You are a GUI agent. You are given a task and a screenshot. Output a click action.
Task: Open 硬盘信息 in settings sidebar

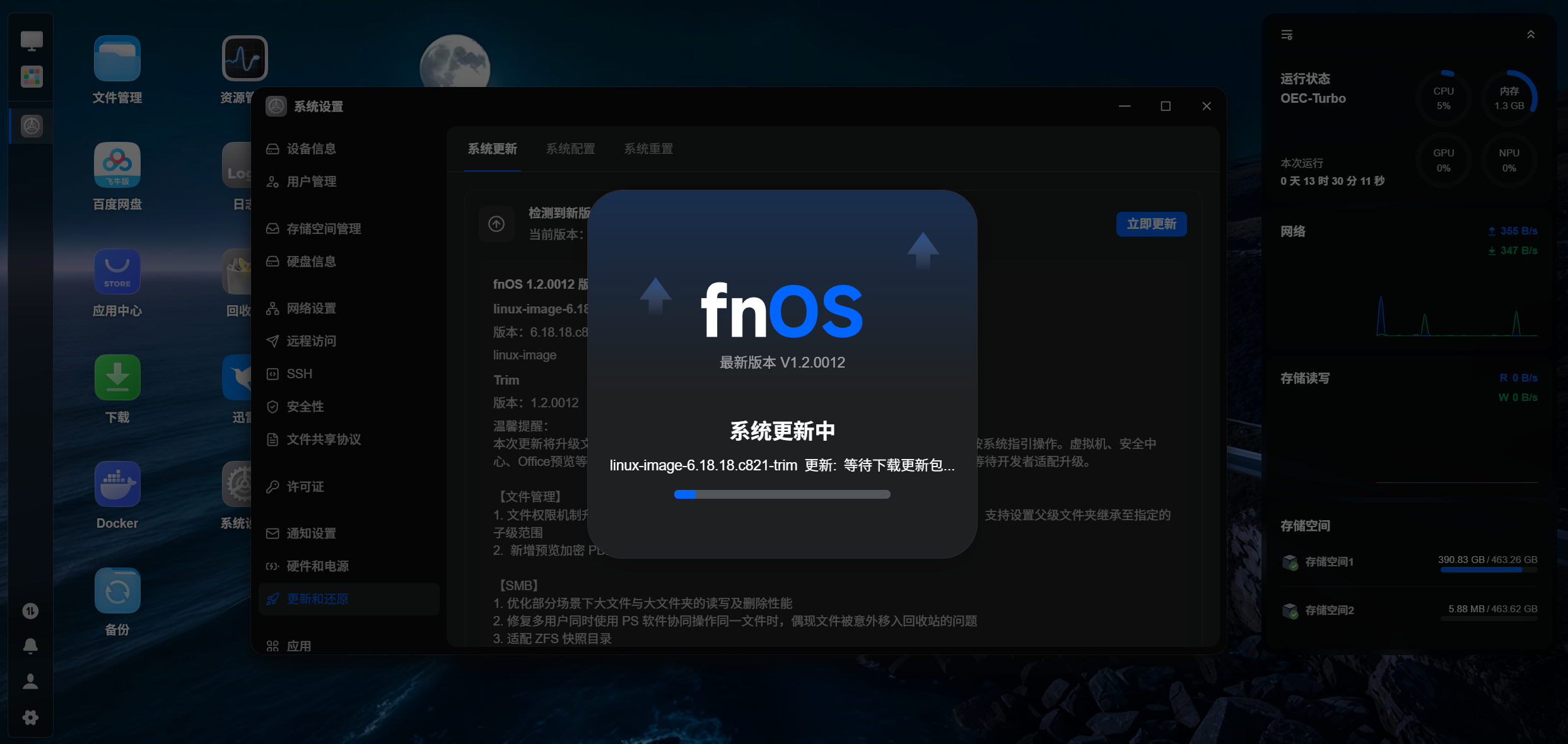point(348,262)
